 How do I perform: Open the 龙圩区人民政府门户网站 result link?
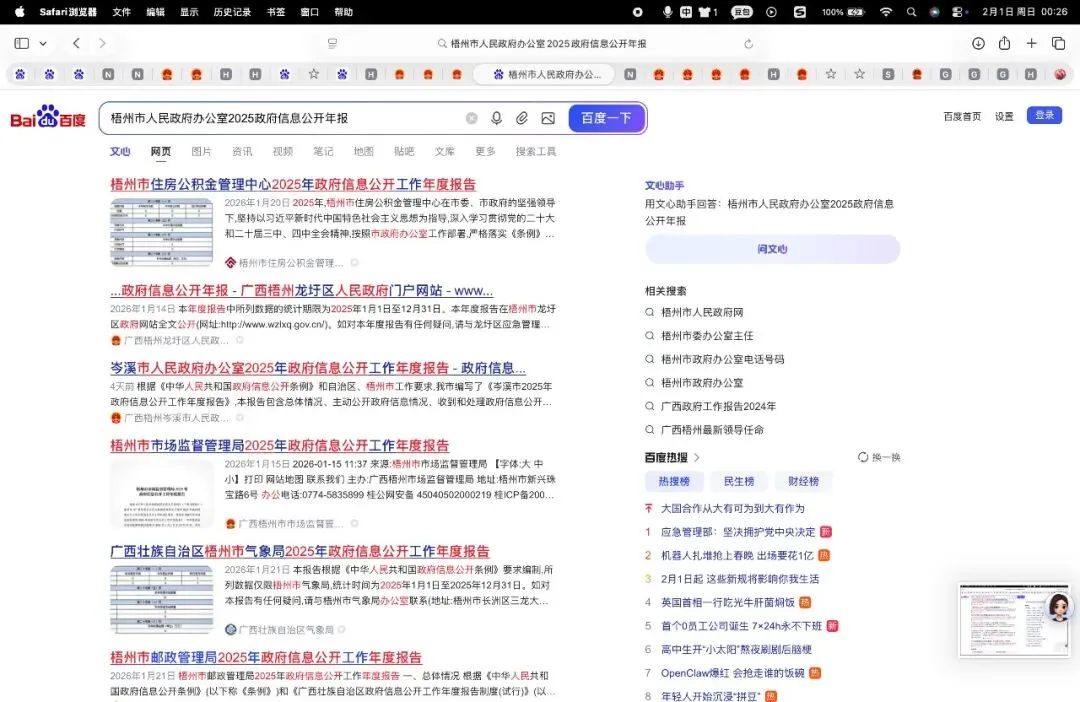(301, 291)
